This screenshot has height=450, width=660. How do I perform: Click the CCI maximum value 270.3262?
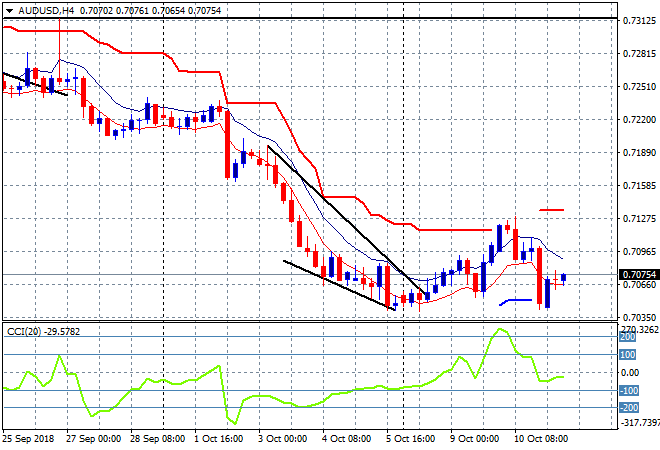639,329
